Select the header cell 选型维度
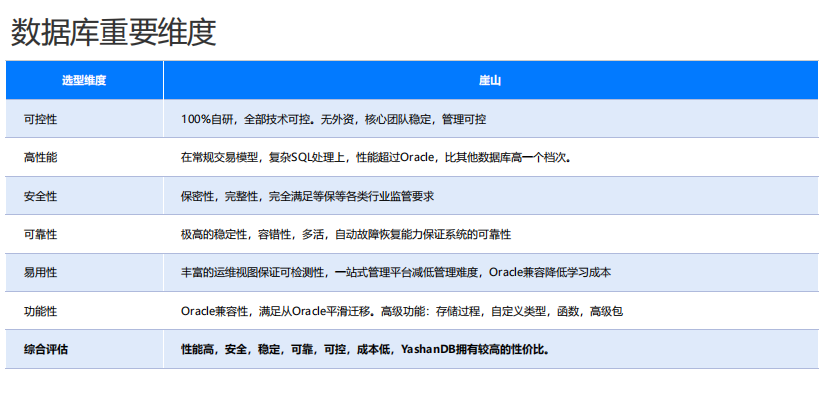Screen dimensions: 838x408 [84, 81]
